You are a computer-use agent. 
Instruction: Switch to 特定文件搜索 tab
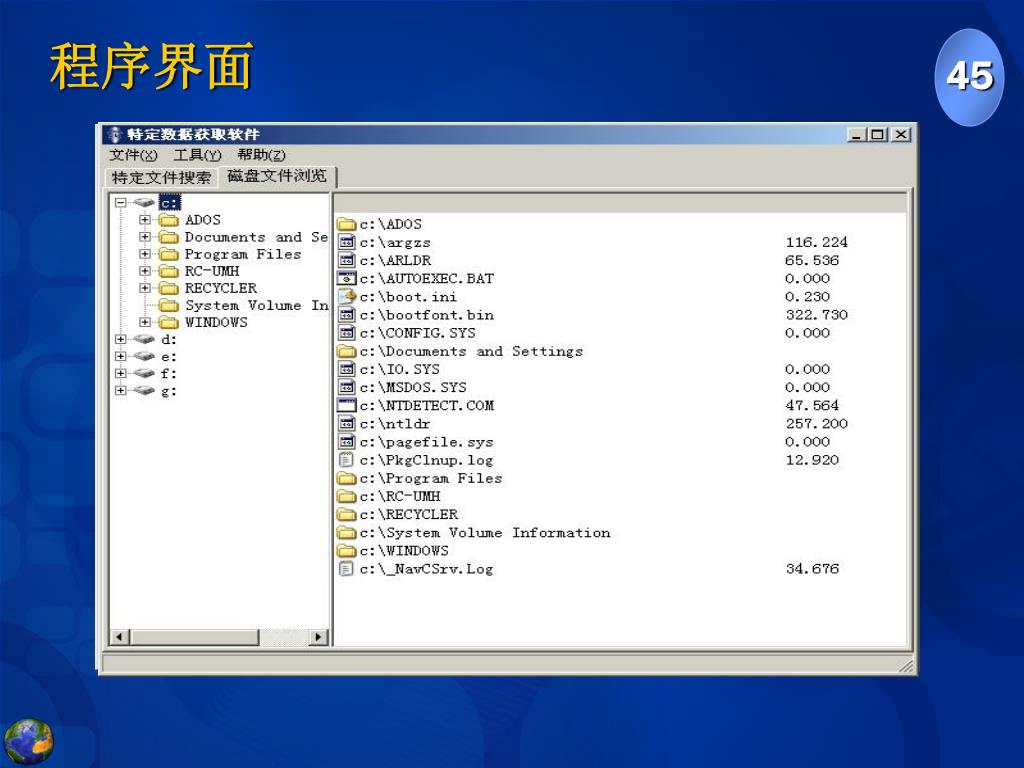[x=161, y=178]
